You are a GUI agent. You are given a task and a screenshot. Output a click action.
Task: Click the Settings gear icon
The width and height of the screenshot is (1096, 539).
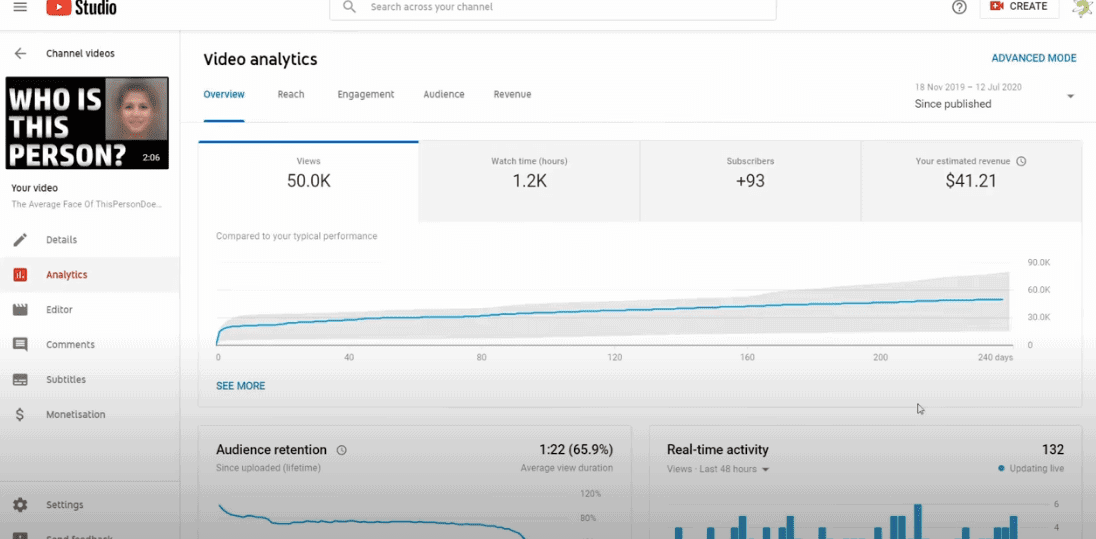pyautogui.click(x=20, y=505)
